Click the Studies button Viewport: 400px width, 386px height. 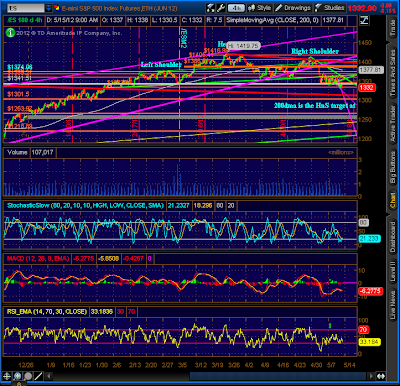point(330,8)
